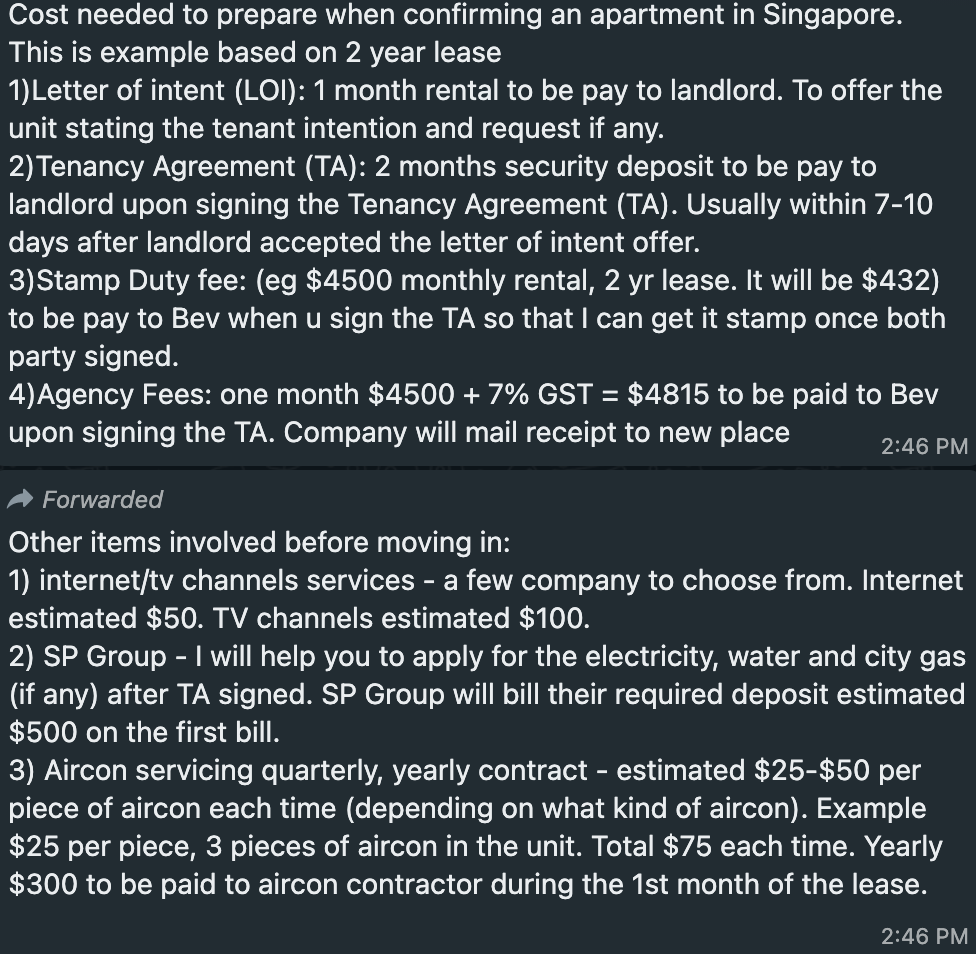Click the first message's 2:46 PM timestamp

coord(924,446)
